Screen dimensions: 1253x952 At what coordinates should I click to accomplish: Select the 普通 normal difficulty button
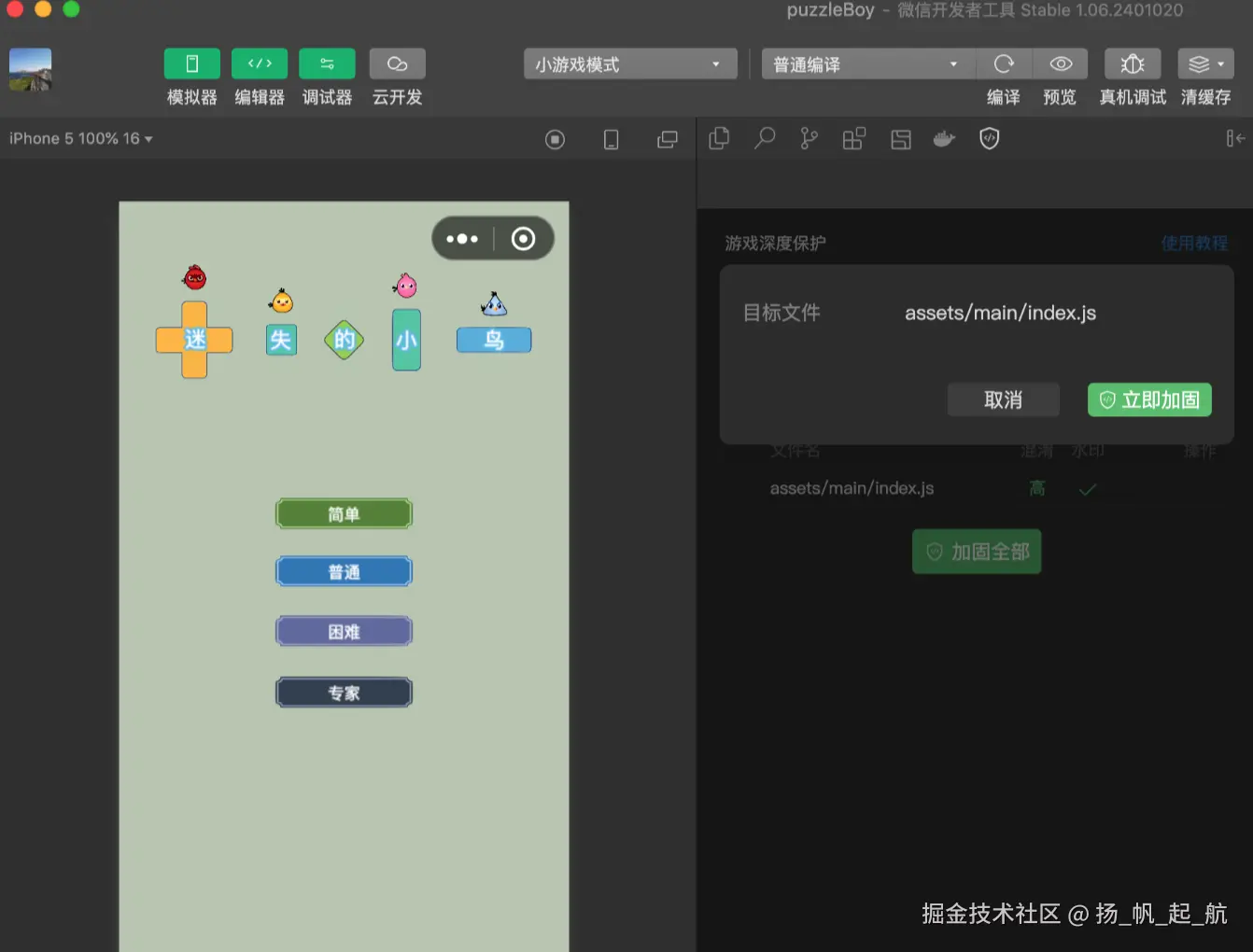click(x=344, y=571)
